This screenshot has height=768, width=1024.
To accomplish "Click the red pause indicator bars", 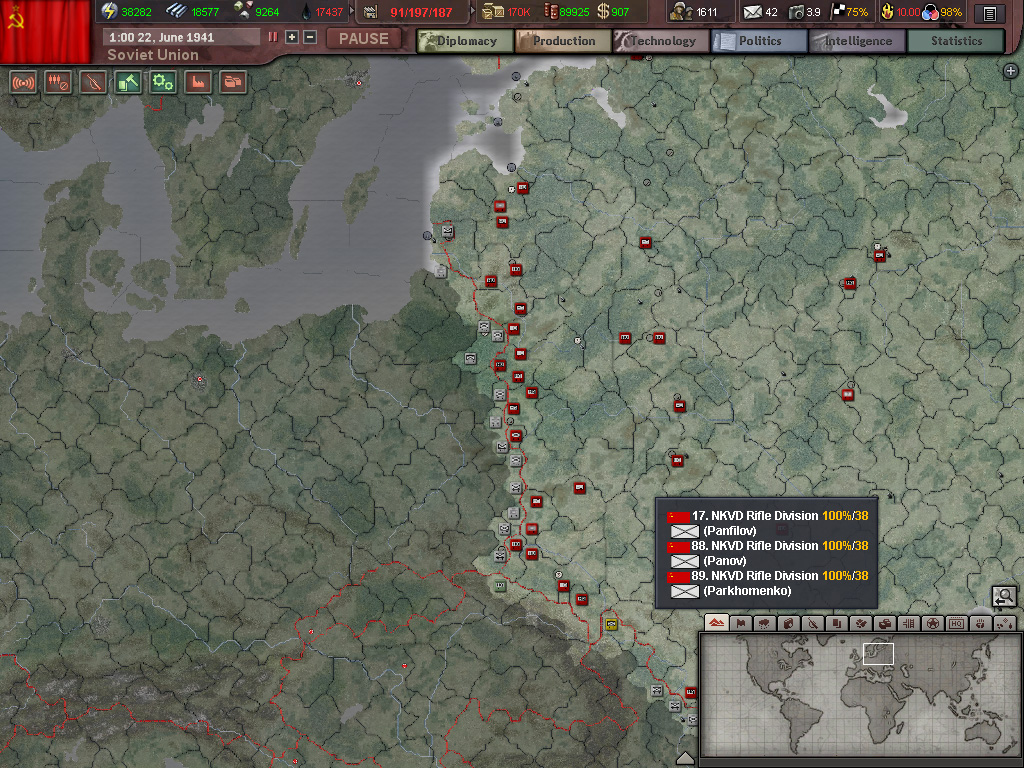I will pyautogui.click(x=273, y=37).
